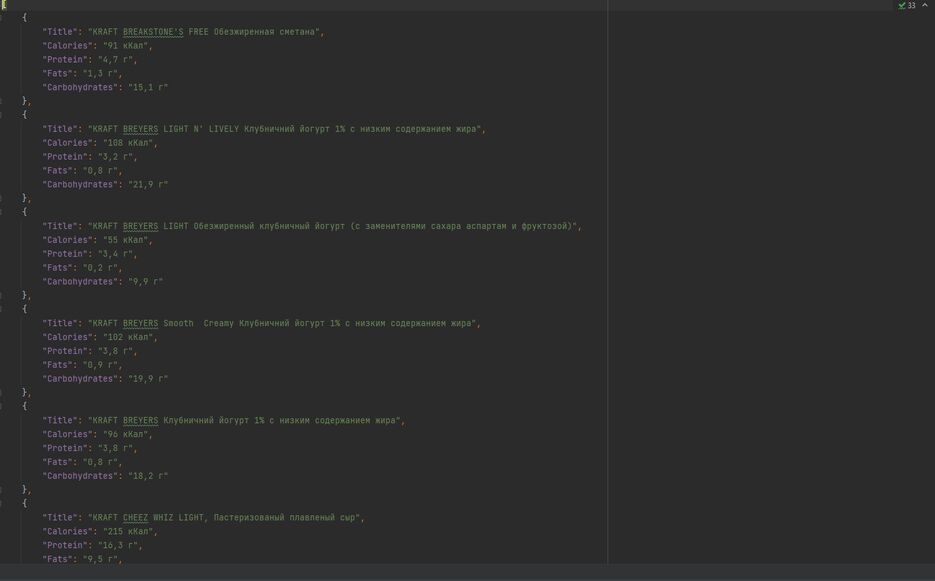The image size is (935, 581).
Task: Click the "Calories": "102 кКал" line
Action: tap(100, 337)
